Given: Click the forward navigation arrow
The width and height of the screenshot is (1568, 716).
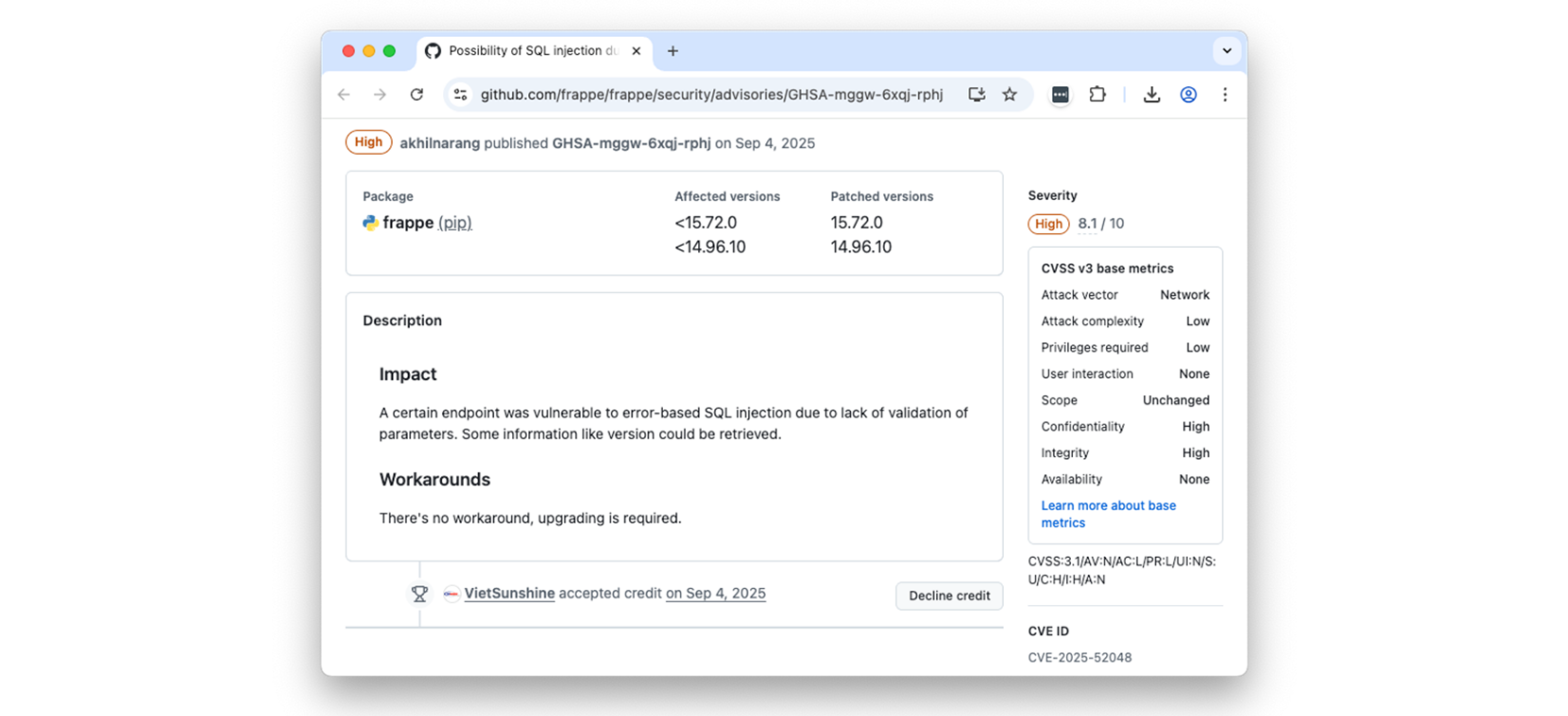Looking at the screenshot, I should [379, 95].
